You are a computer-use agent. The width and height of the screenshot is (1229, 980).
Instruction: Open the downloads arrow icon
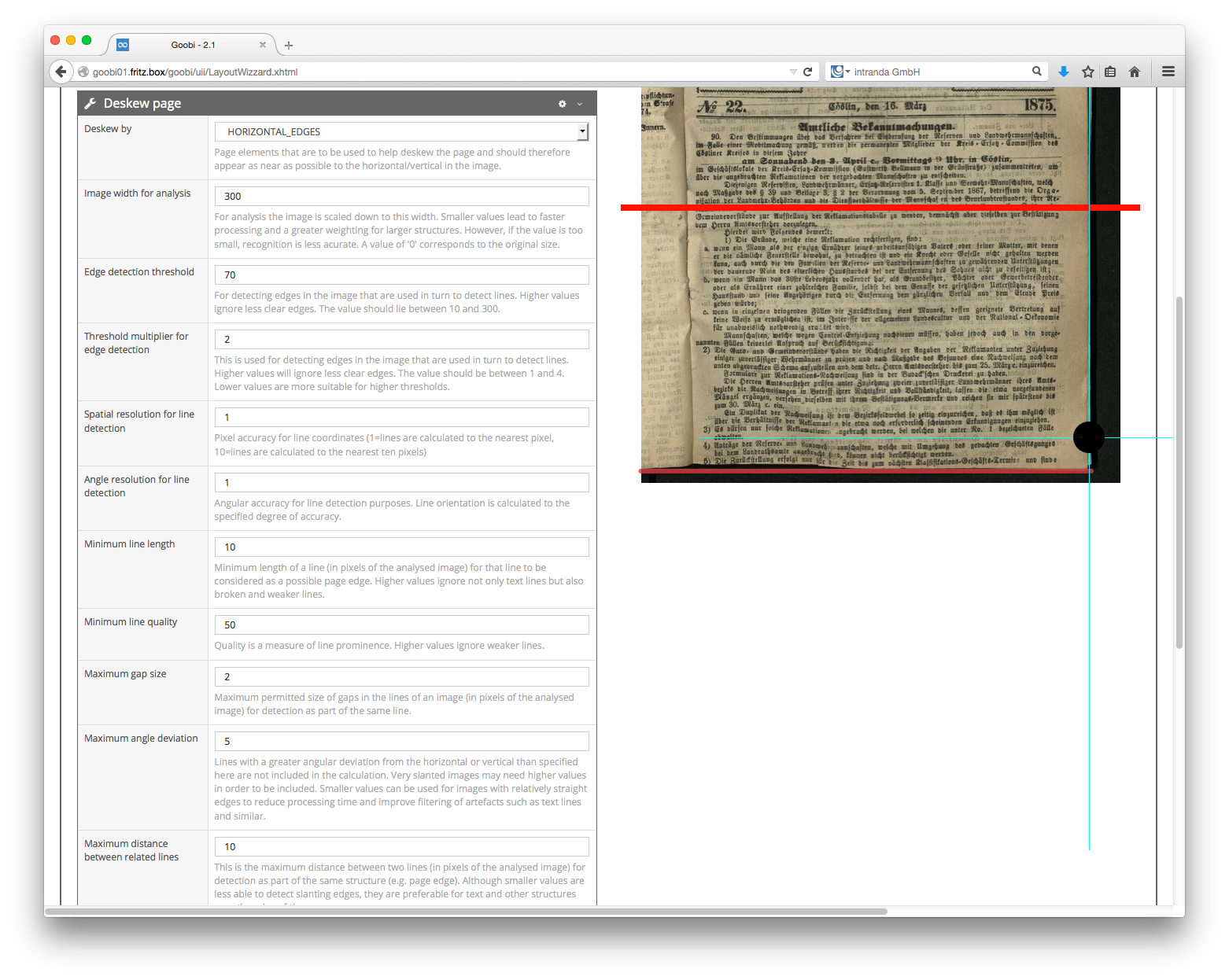pyautogui.click(x=1064, y=72)
